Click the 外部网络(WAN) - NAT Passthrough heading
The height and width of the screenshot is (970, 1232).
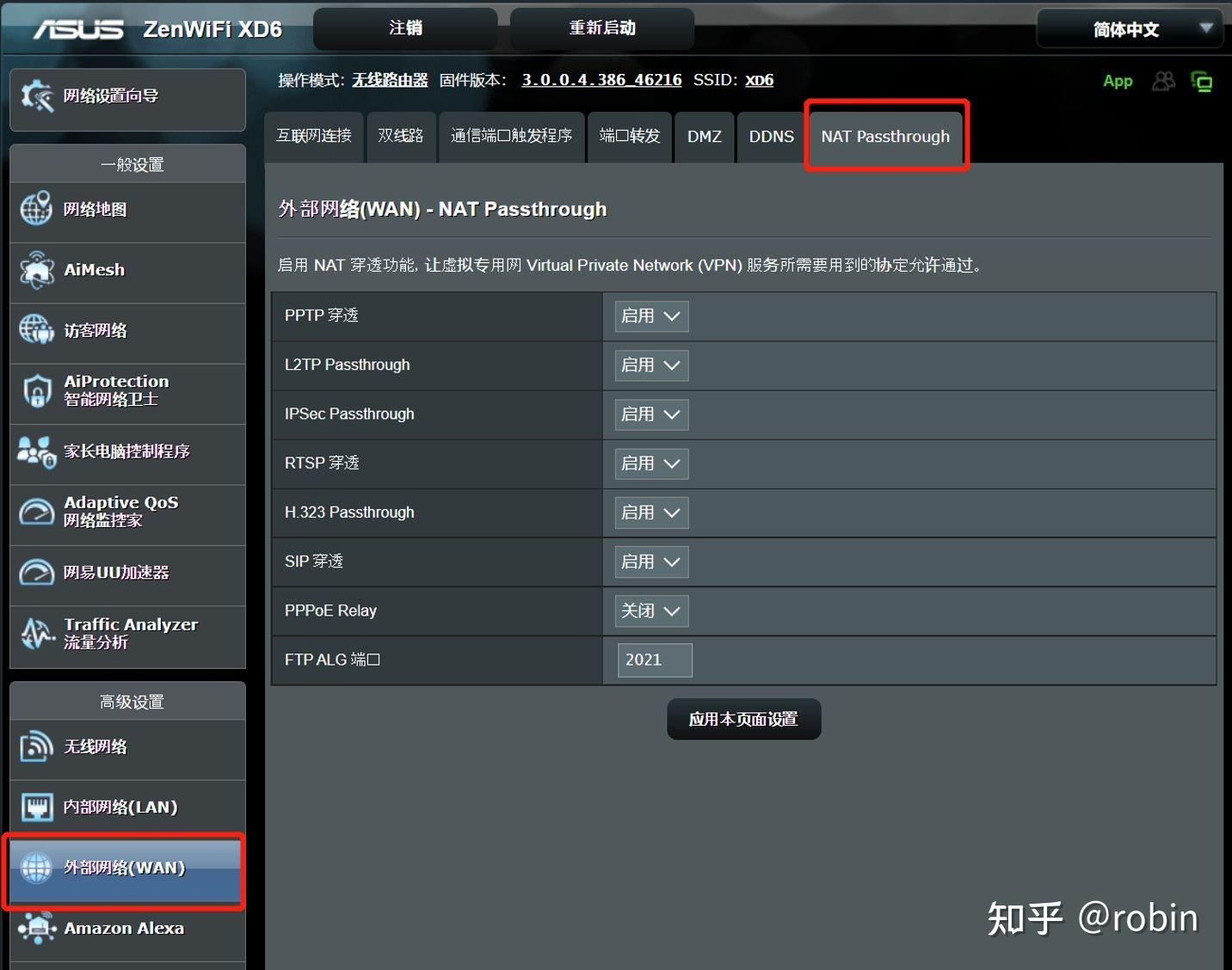442,209
